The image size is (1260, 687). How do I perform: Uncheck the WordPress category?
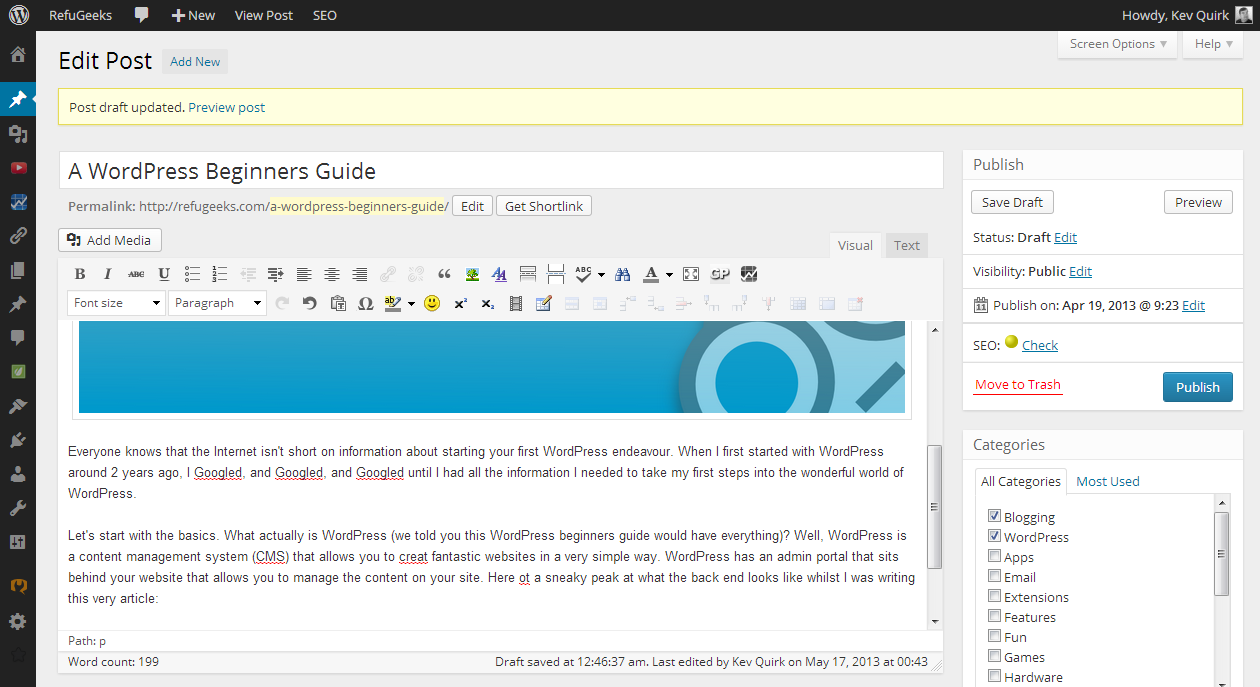(994, 536)
